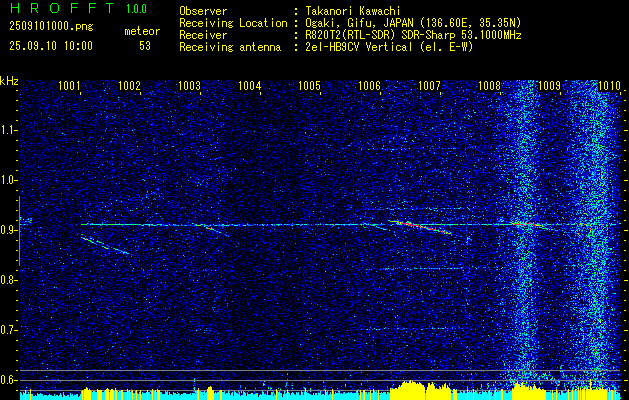Click the R820T2(RTL-SDR) SDR-Sharp 53.1000MHz text

[412, 35]
